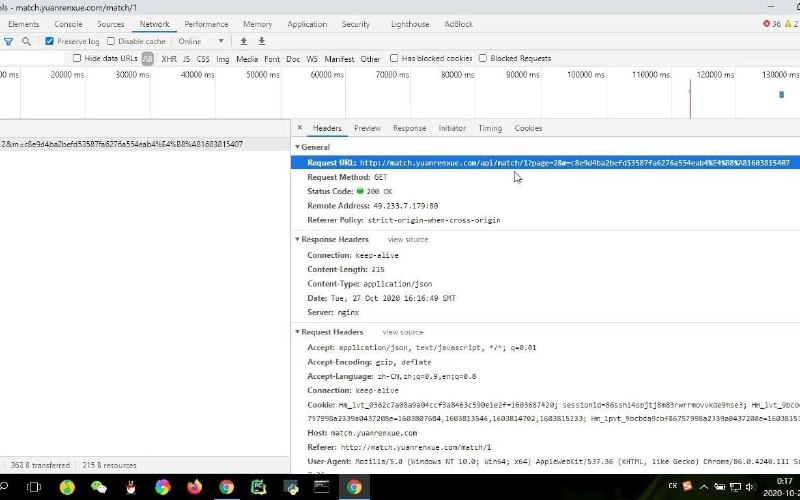Click the export HAR download arrow

(x=262, y=41)
